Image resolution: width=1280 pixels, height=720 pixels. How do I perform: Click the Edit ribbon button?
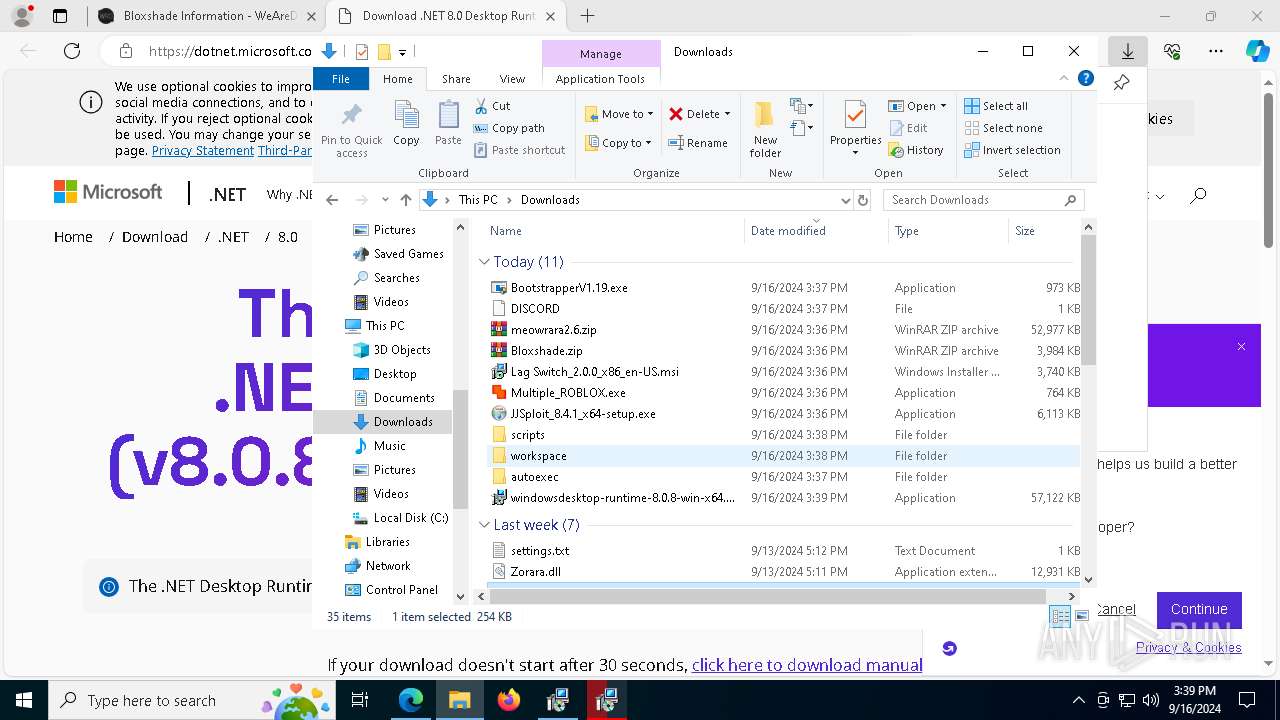(x=908, y=128)
